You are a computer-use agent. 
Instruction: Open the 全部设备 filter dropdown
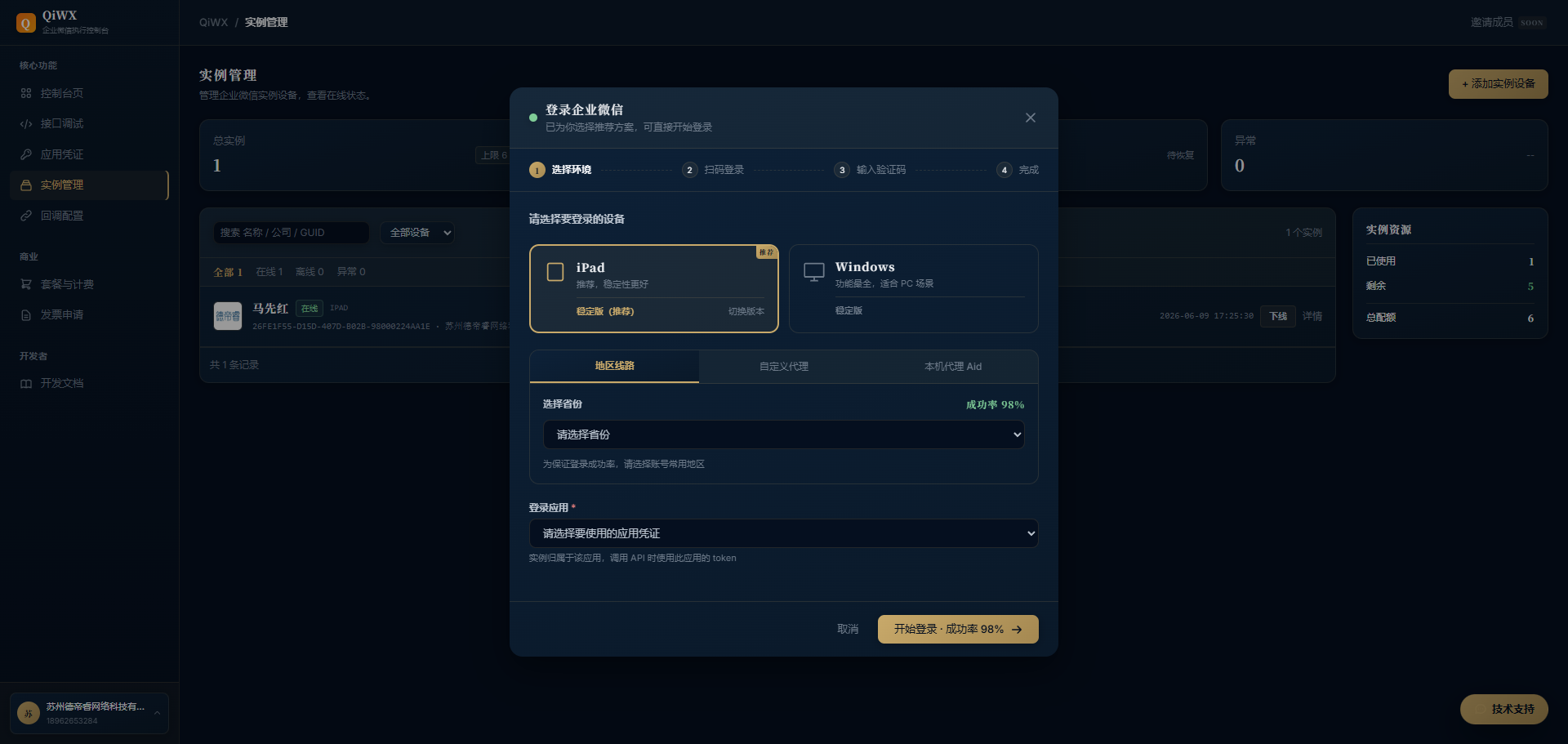(x=416, y=233)
